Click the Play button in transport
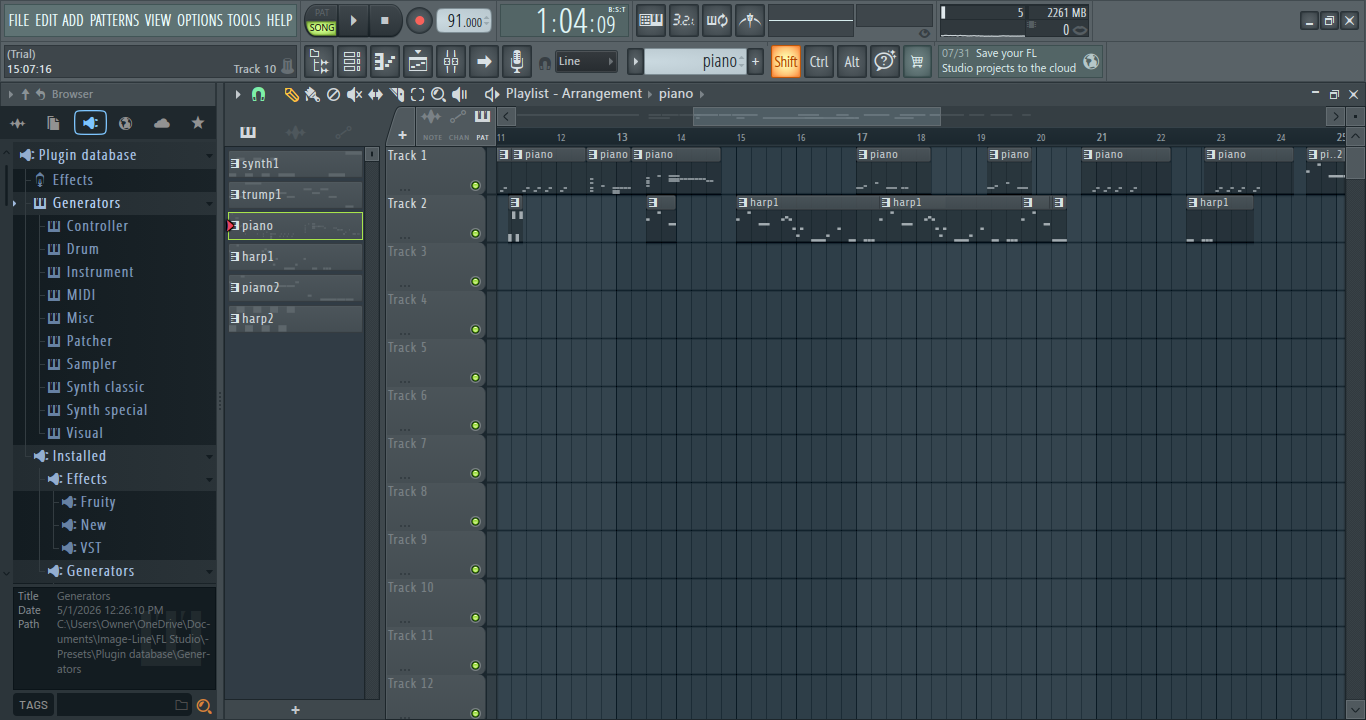Screen dimensions: 1366x720 point(353,20)
